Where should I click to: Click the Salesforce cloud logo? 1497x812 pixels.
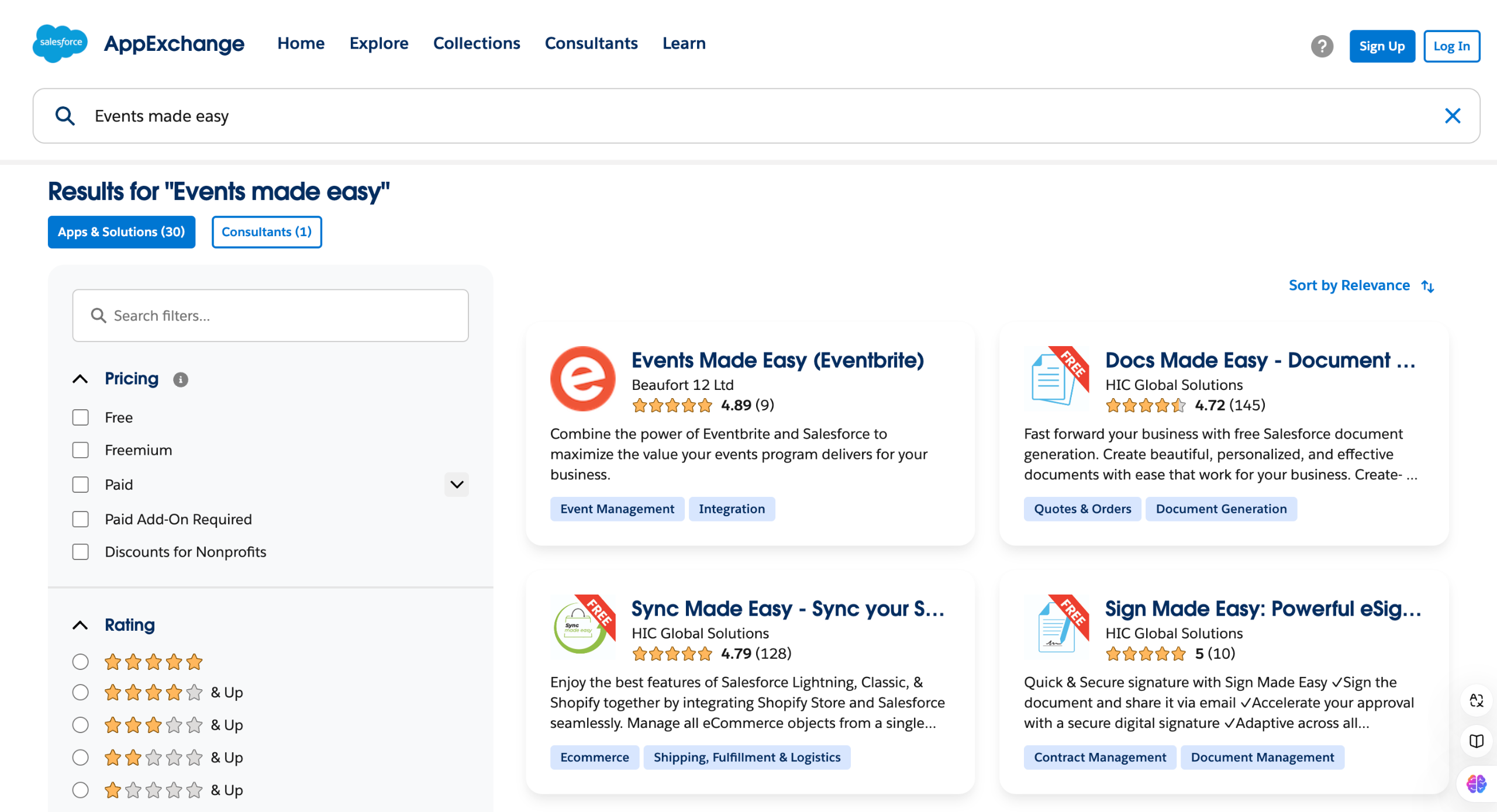(x=60, y=43)
